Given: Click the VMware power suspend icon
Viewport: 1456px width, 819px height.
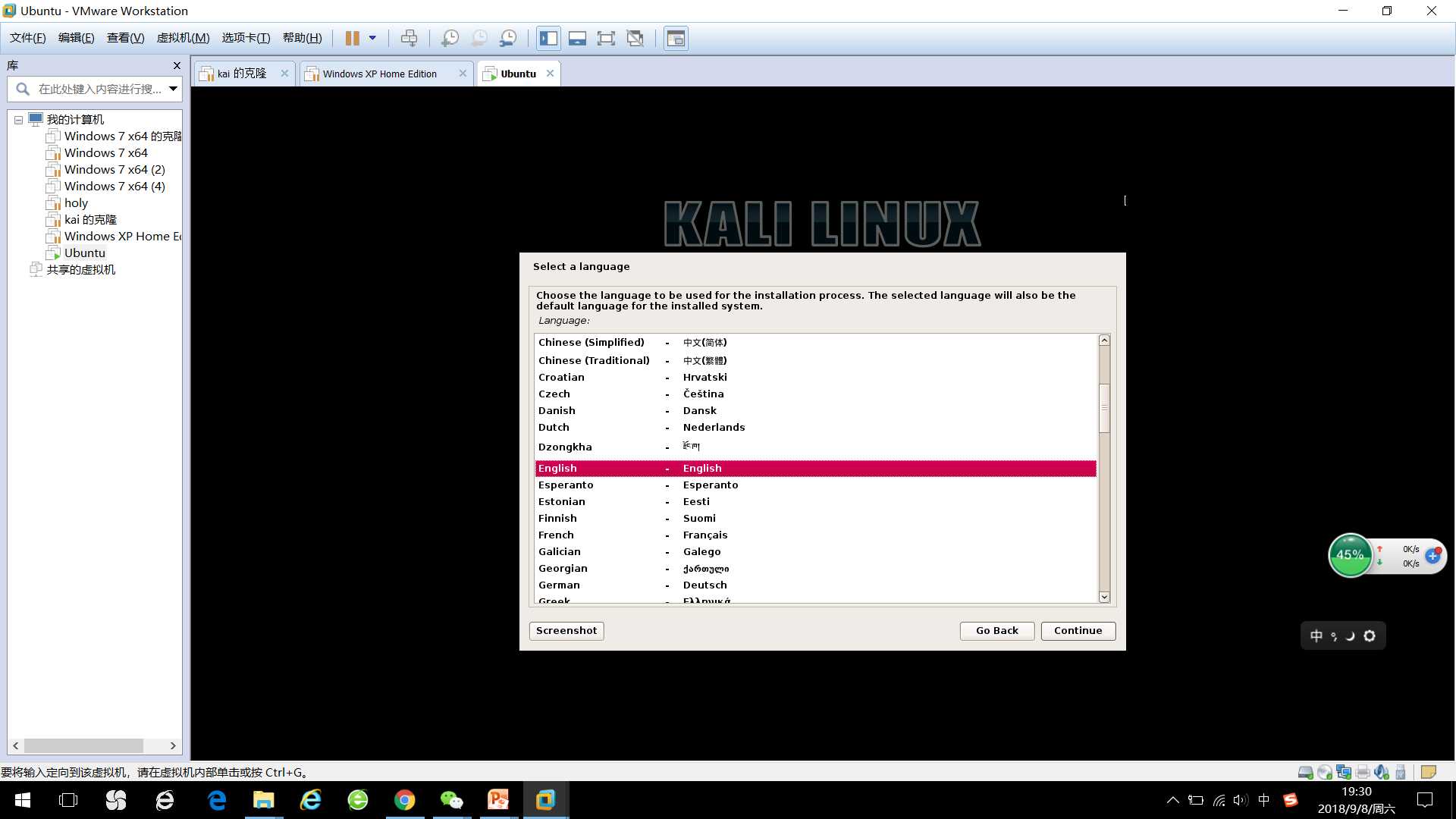Looking at the screenshot, I should (352, 38).
